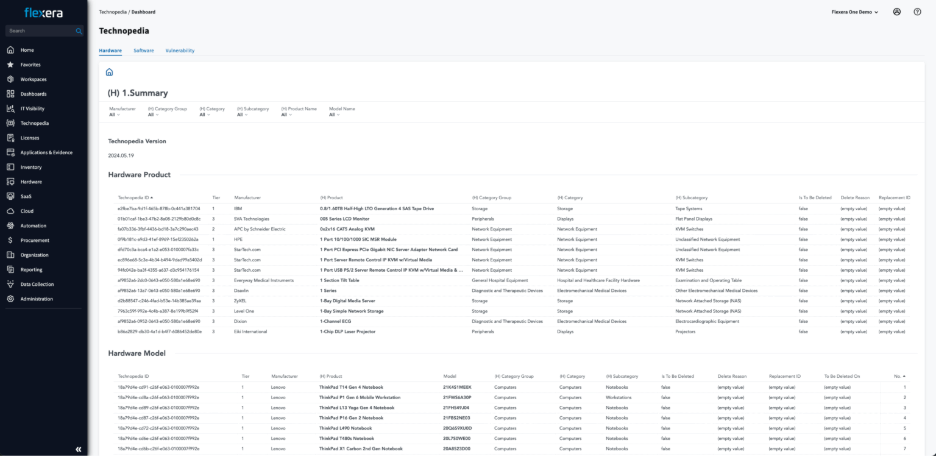Viewport: 936px width, 456px height.
Task: Select Technopedia version 2024.05.19 text
Action: (121, 155)
